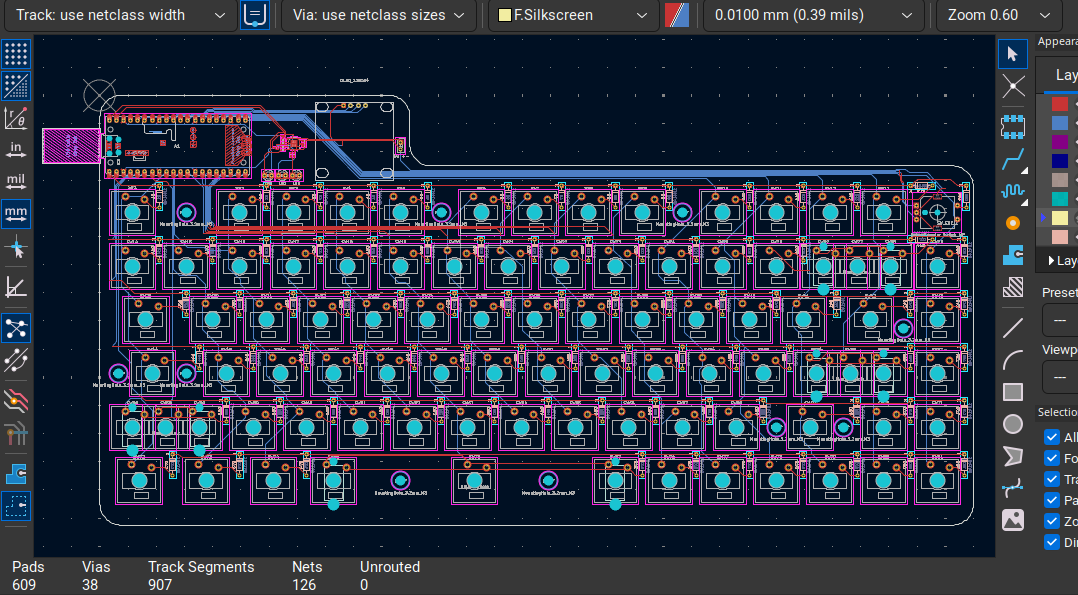Image resolution: width=1078 pixels, height=595 pixels.
Task: Open the Track width dropdown
Action: click(x=120, y=15)
